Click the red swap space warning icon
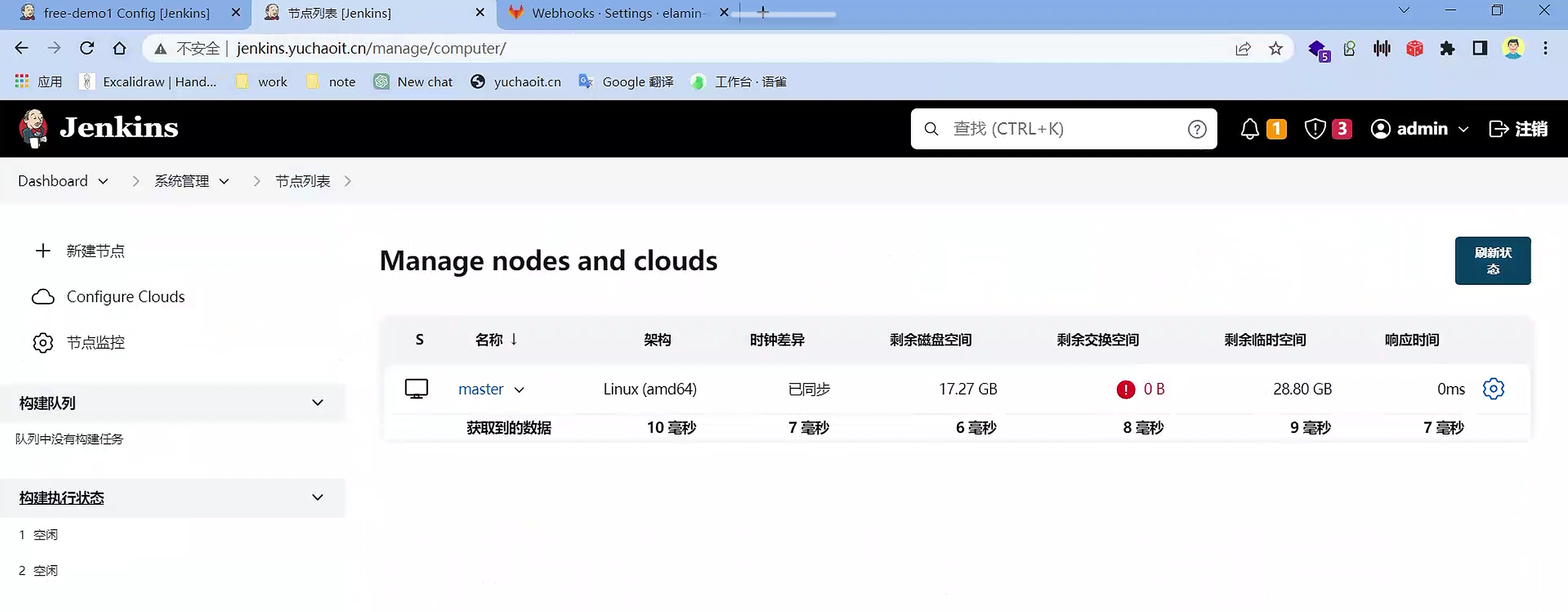The height and width of the screenshot is (612, 1568). click(x=1125, y=389)
